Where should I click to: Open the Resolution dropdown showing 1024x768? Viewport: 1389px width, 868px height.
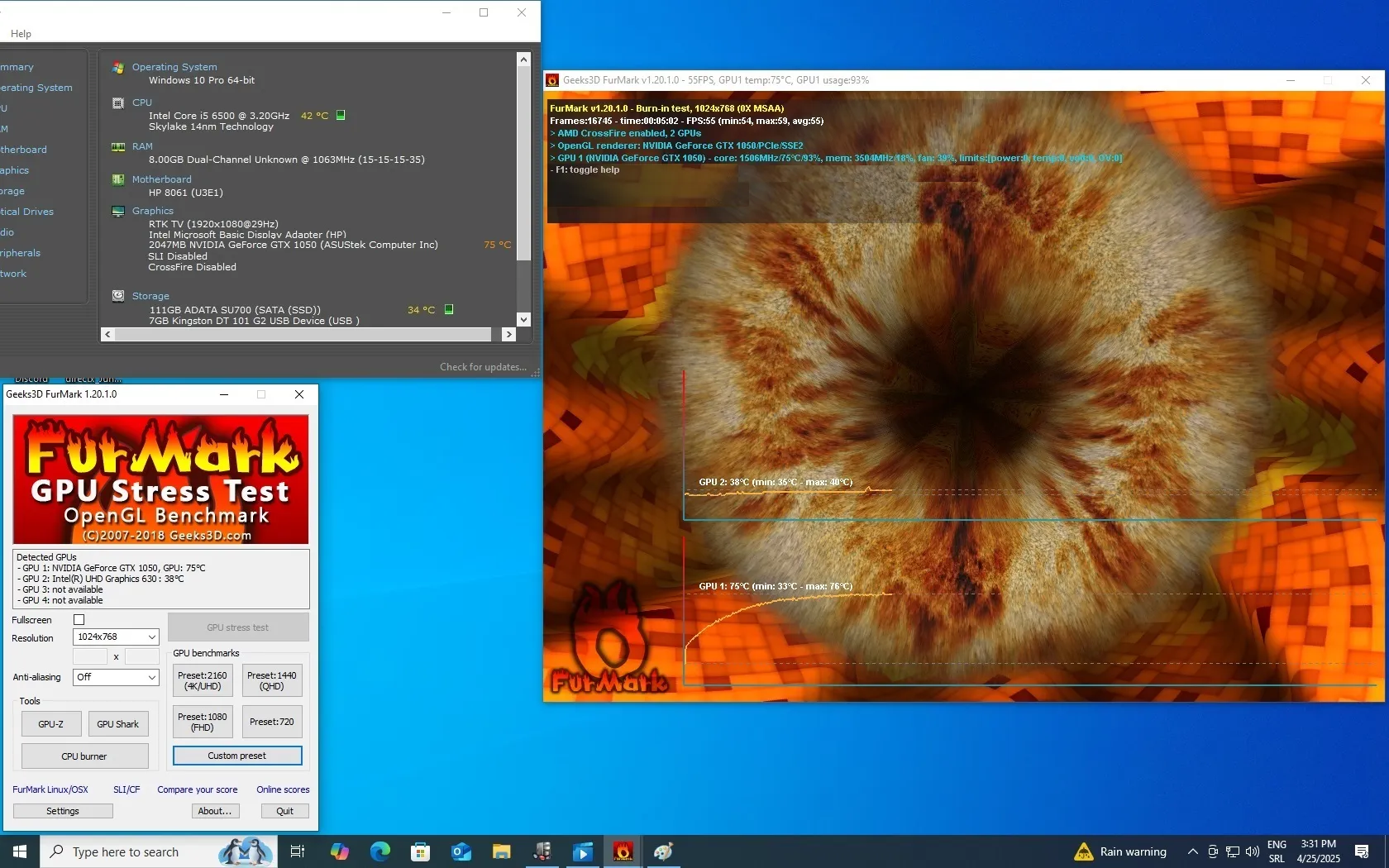(116, 637)
